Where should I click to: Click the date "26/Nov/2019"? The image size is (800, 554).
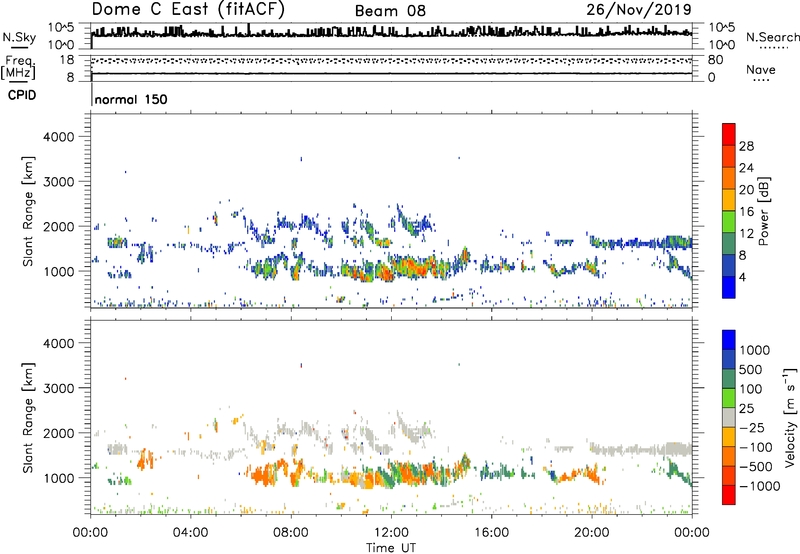click(639, 10)
